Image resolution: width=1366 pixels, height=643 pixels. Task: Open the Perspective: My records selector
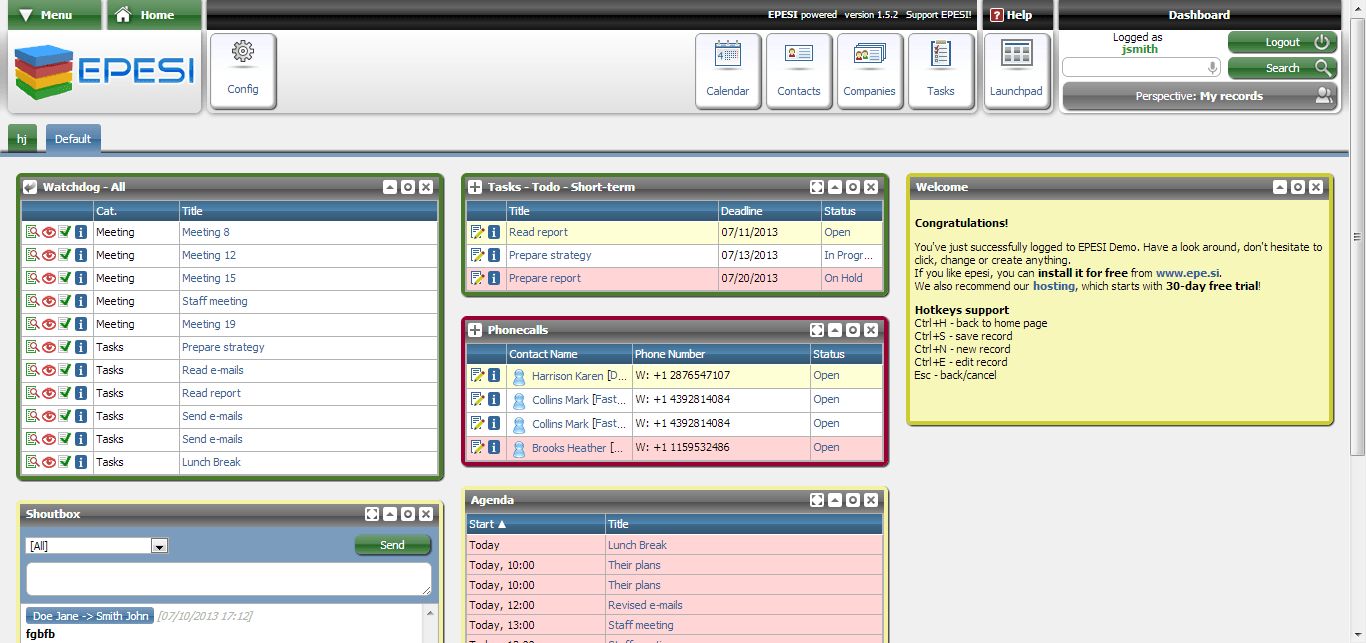[1197, 96]
